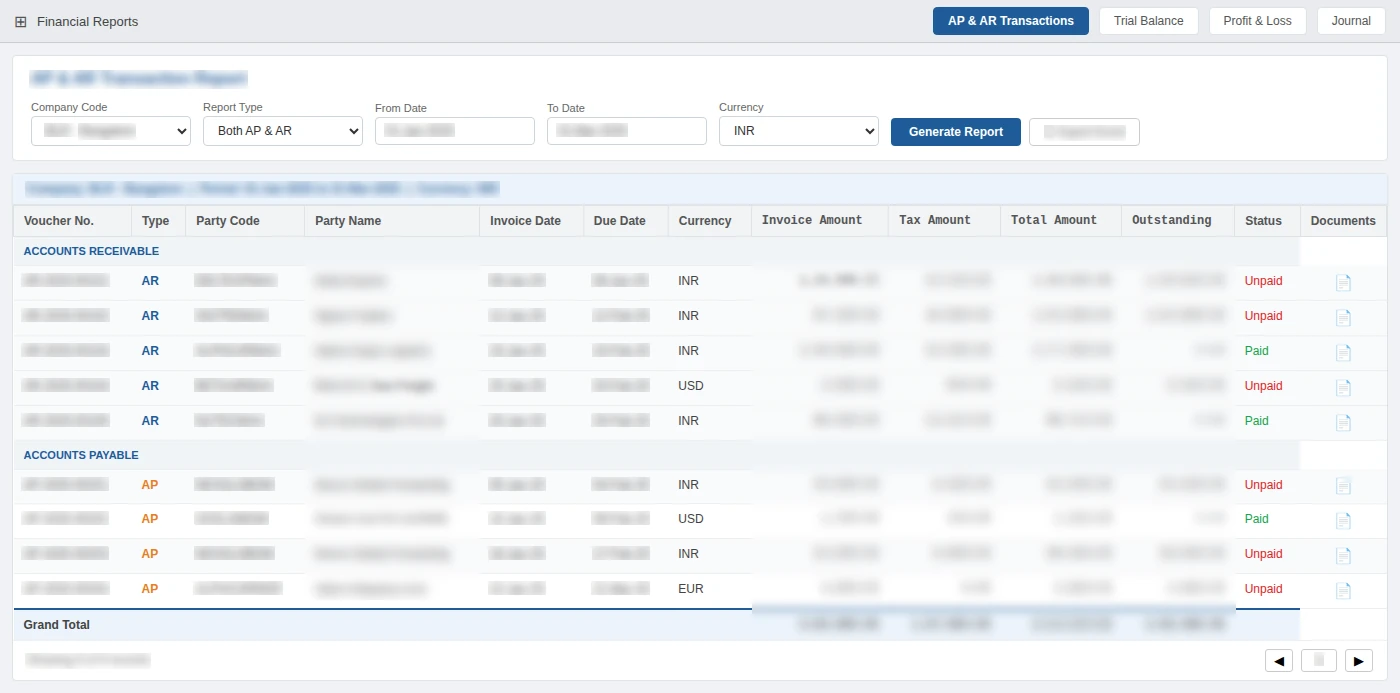
Task: Click the USD currency cell in the AP section
Action: click(691, 519)
